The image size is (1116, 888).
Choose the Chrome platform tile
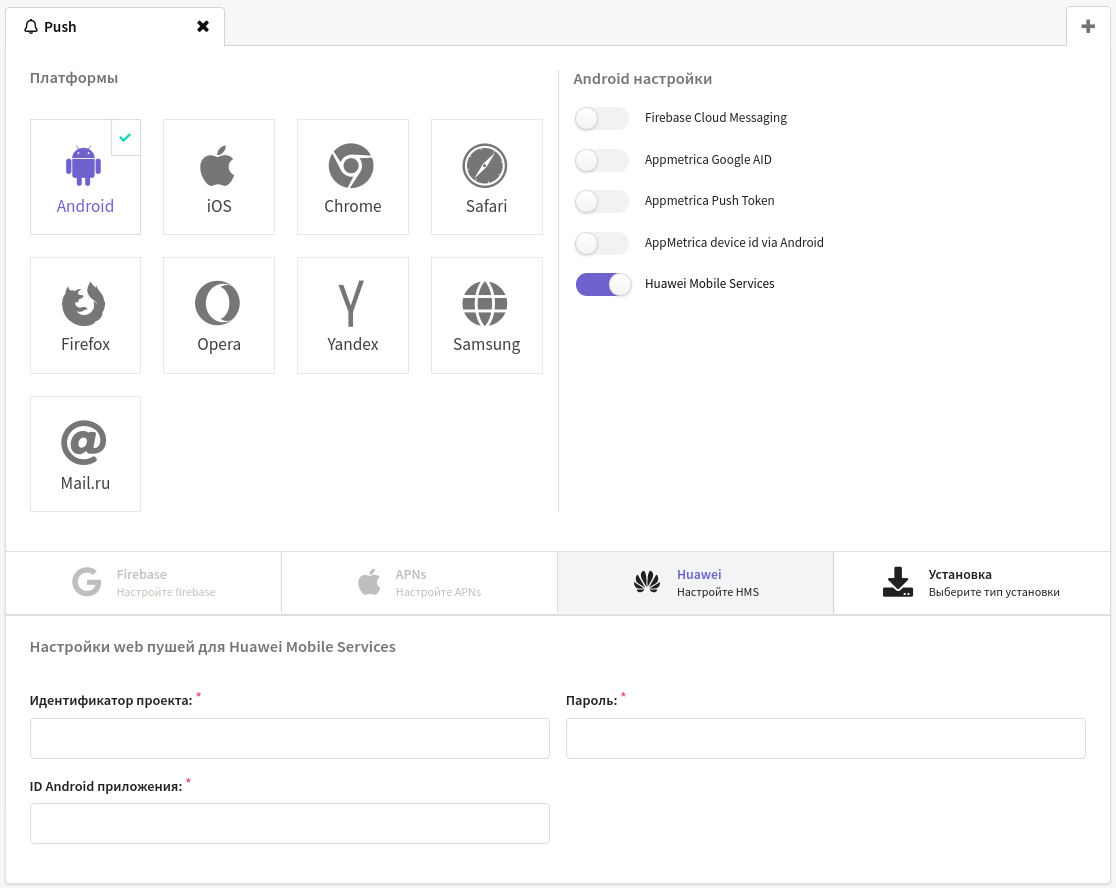(x=352, y=176)
